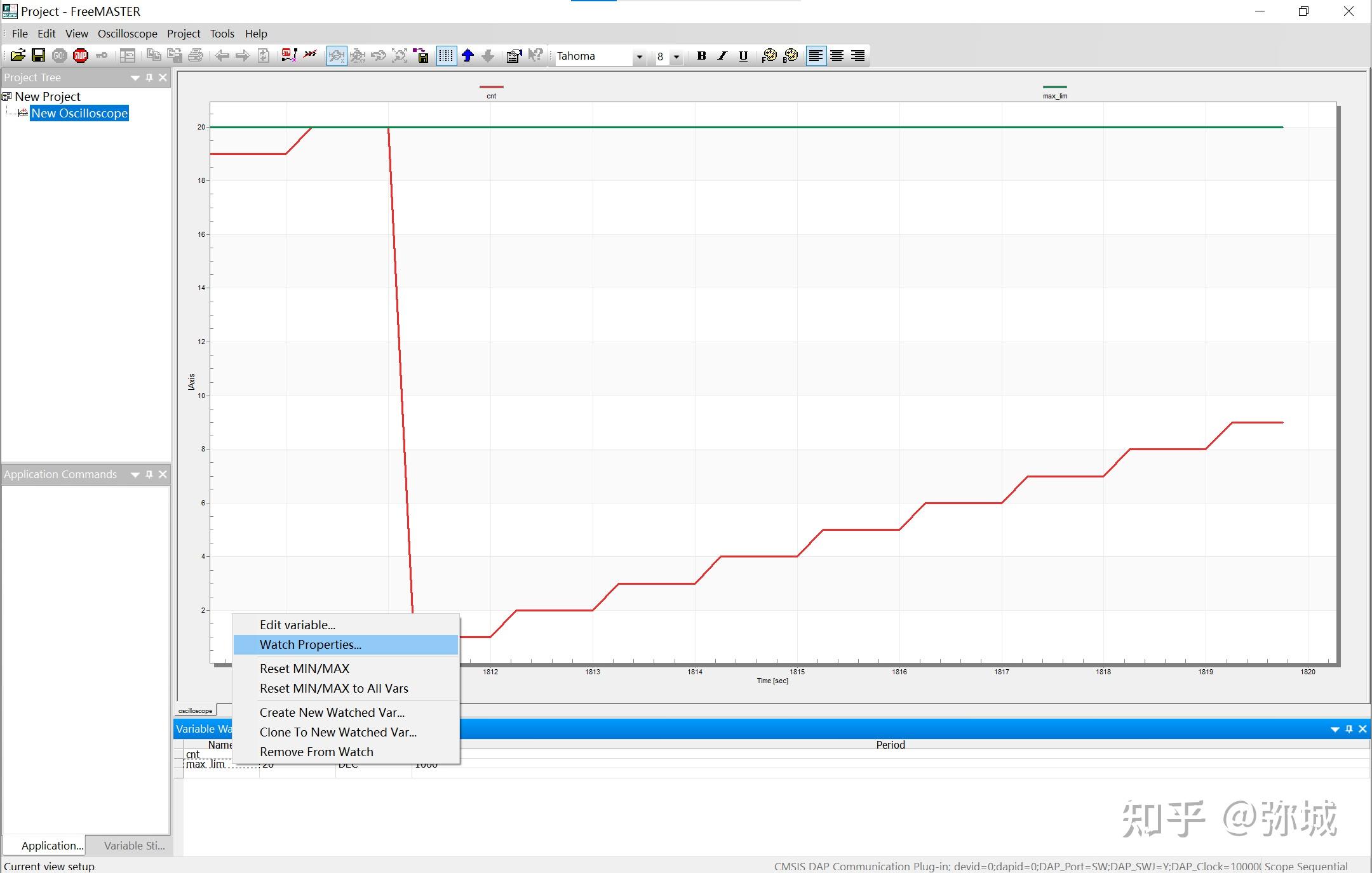Align text center toolbar button

[x=837, y=56]
